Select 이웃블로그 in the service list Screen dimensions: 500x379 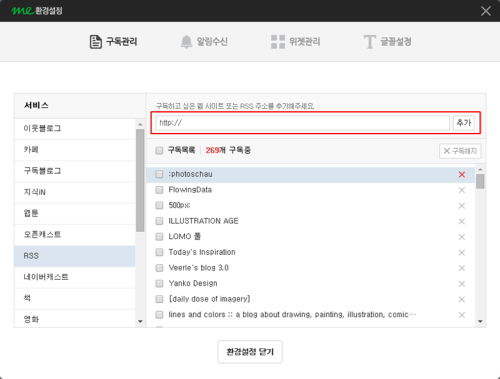[75, 129]
